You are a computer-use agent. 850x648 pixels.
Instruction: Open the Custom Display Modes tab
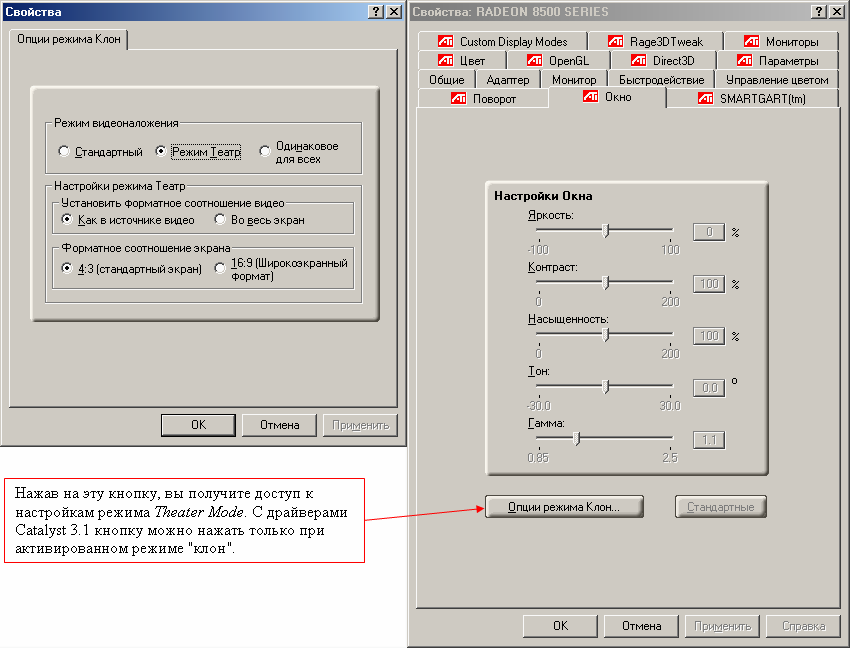(x=503, y=42)
